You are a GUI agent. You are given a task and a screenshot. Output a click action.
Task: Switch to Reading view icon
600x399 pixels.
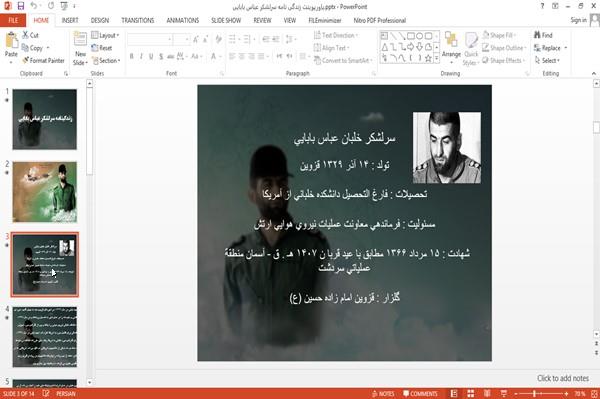coord(487,394)
